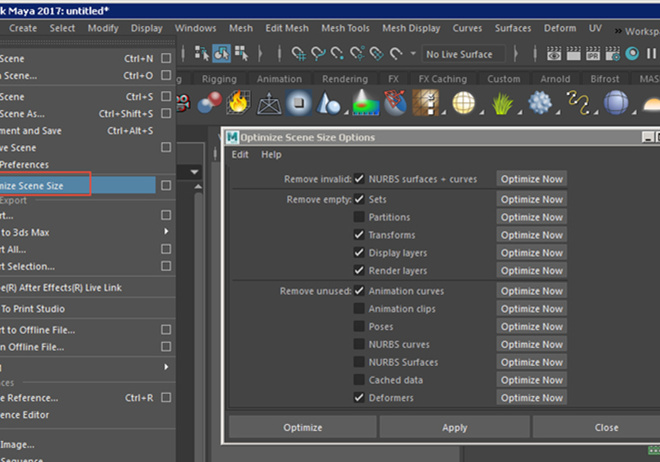The image size is (660, 462).
Task: Check the Animation clips checkbox
Action: point(359,309)
